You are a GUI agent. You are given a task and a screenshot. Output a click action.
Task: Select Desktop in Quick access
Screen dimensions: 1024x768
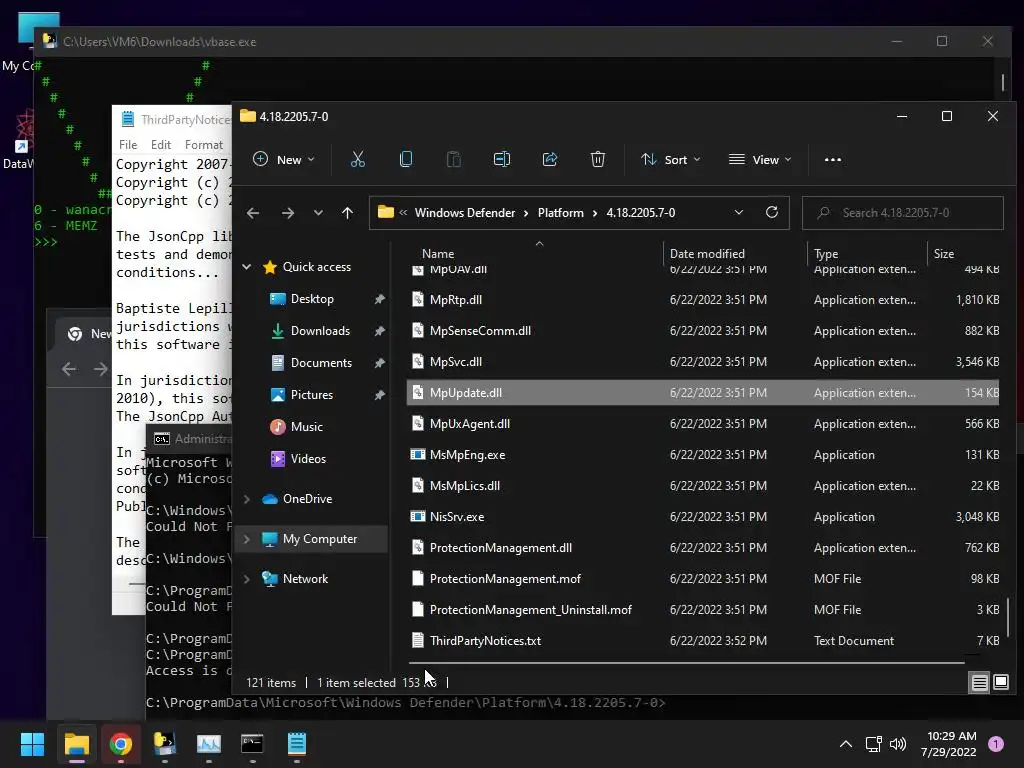click(x=312, y=299)
